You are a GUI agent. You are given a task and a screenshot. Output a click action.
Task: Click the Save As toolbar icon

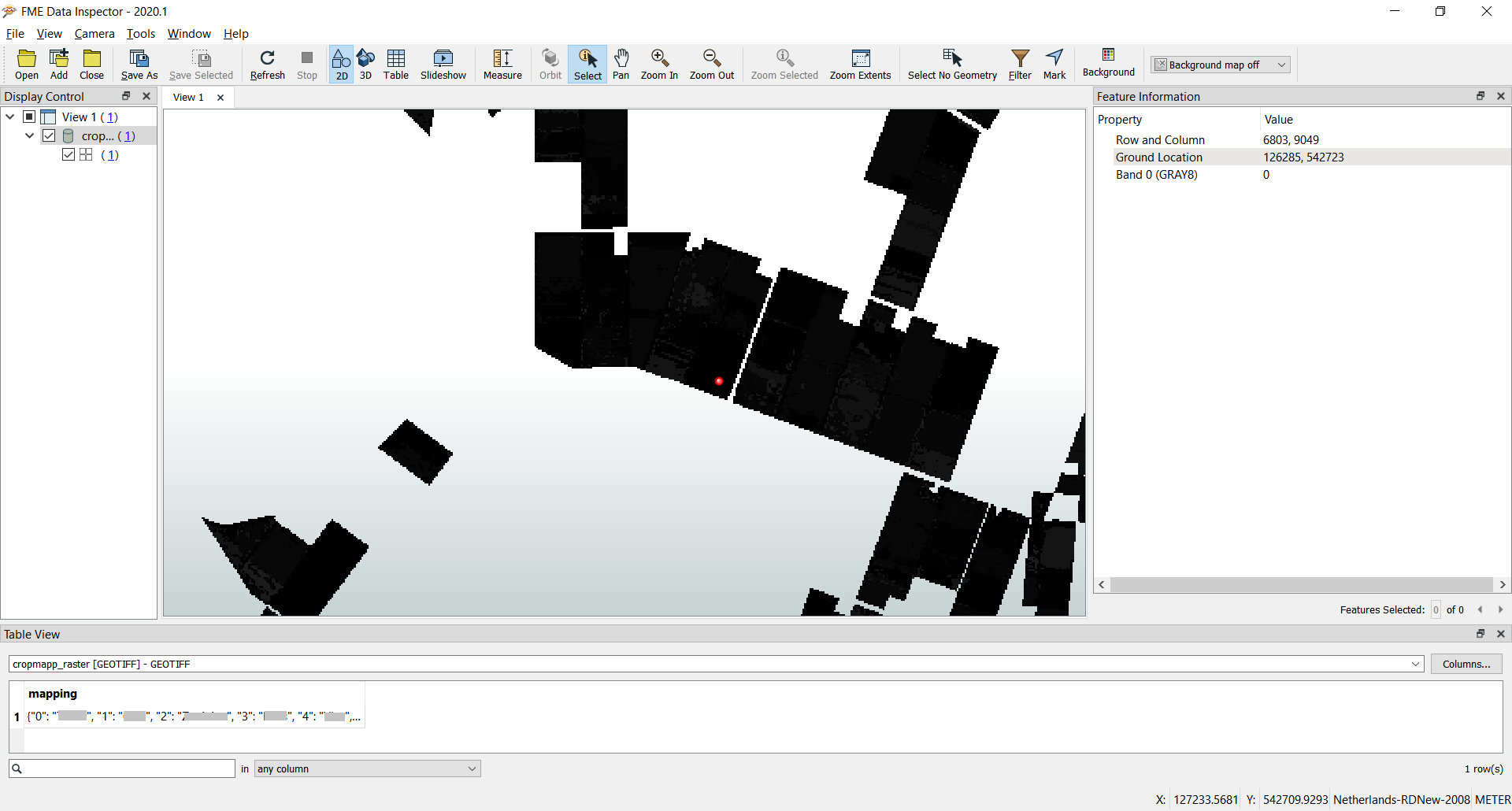pyautogui.click(x=139, y=65)
